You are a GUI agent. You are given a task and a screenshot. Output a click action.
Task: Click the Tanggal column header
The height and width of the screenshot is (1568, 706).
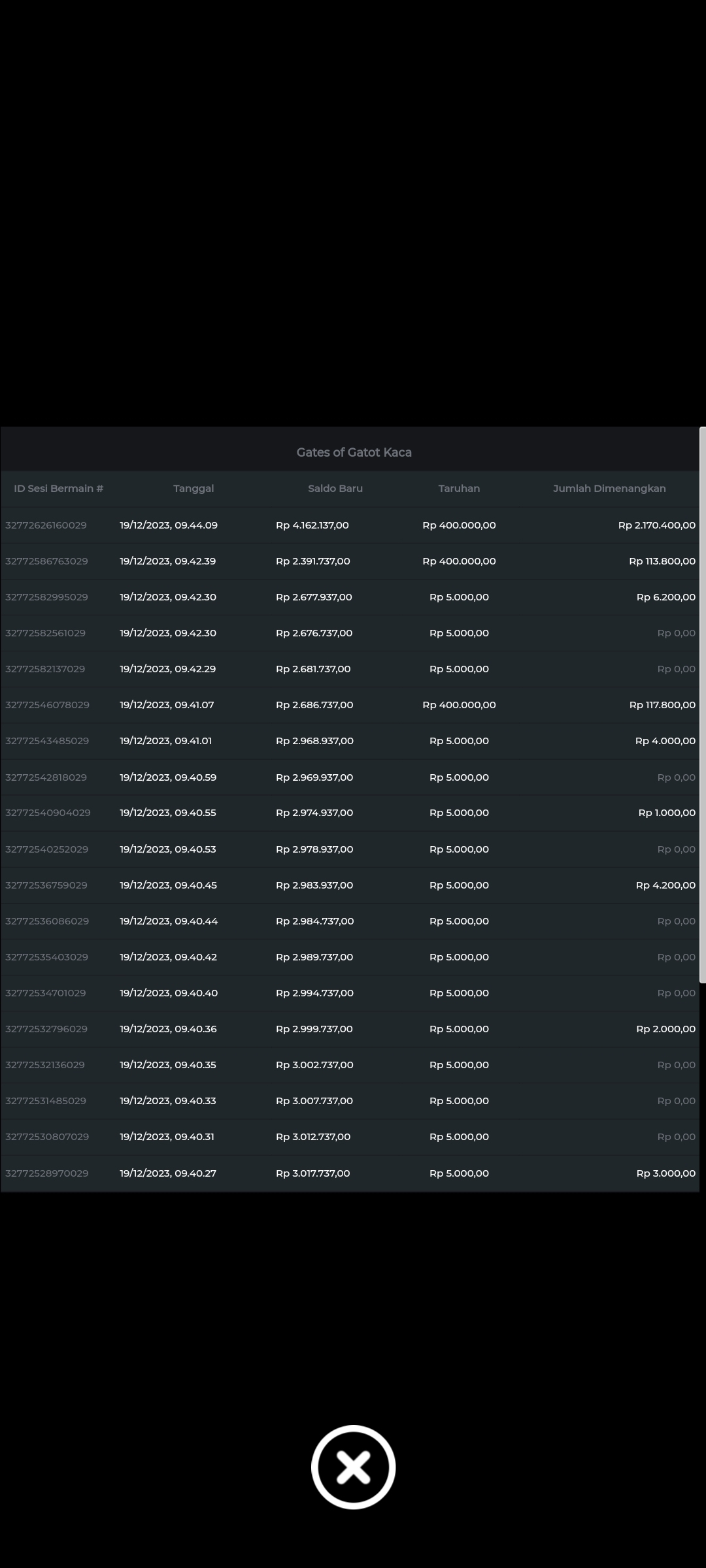tap(193, 489)
